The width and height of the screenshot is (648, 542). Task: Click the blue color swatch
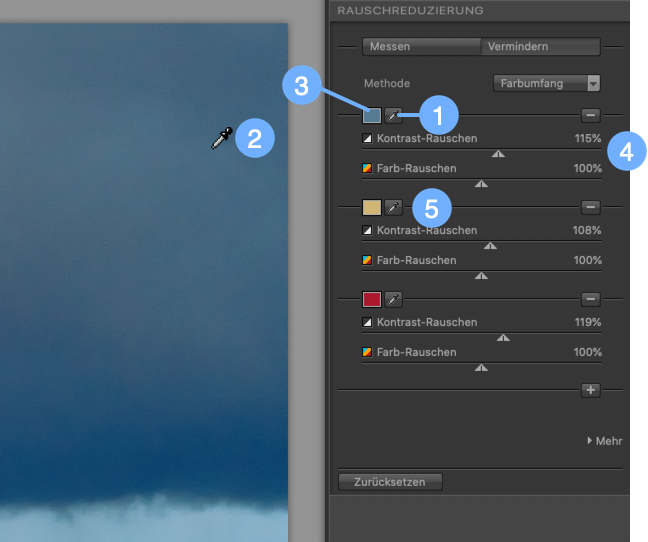point(372,115)
